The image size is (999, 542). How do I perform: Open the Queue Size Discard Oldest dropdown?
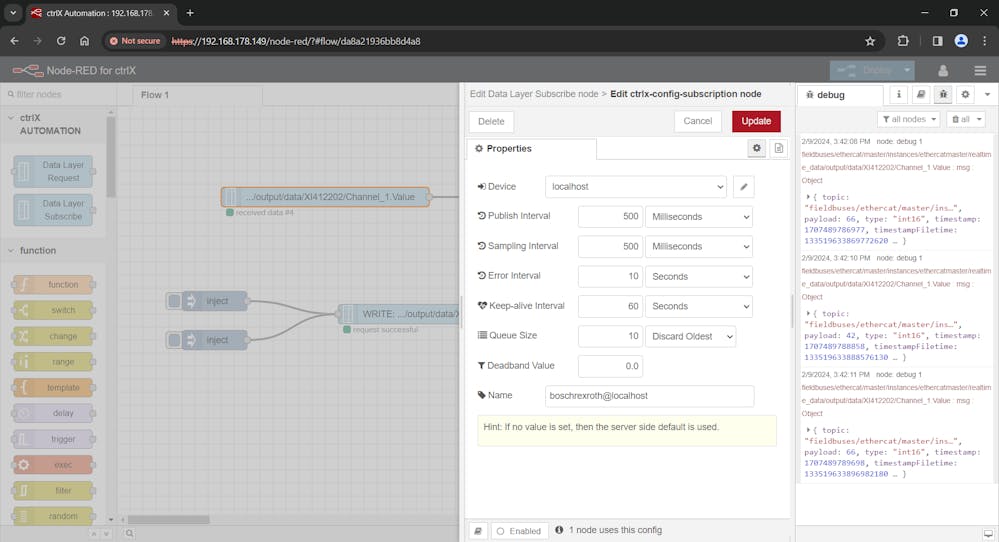[690, 336]
